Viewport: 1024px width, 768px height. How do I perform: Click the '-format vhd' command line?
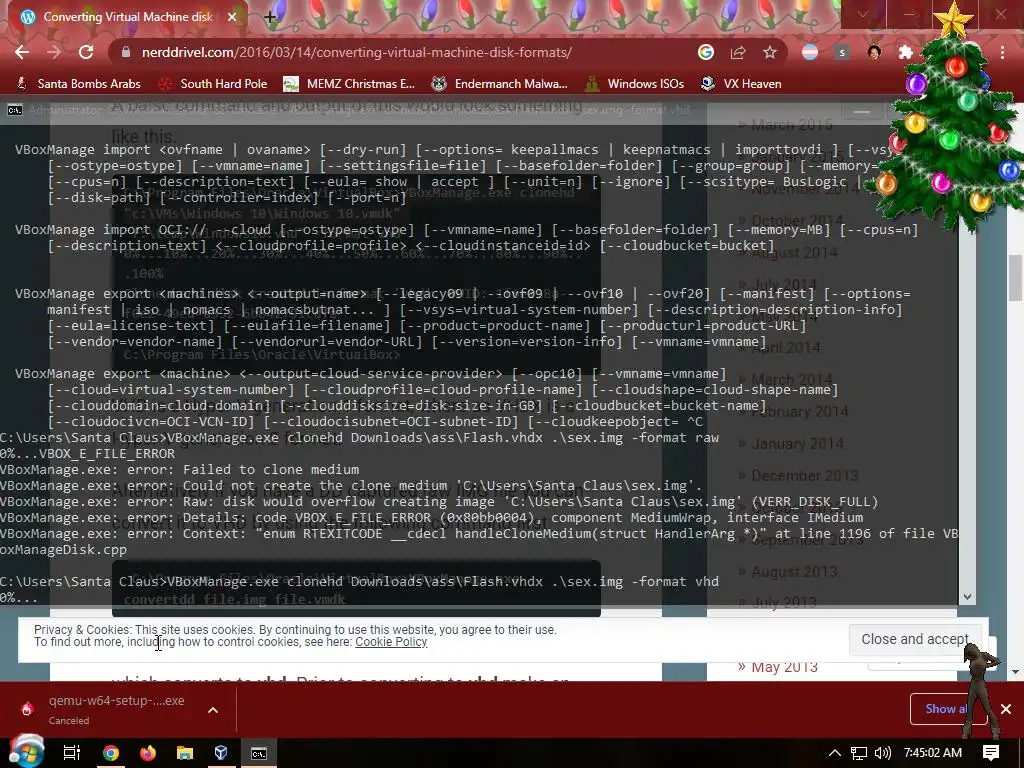359,581
